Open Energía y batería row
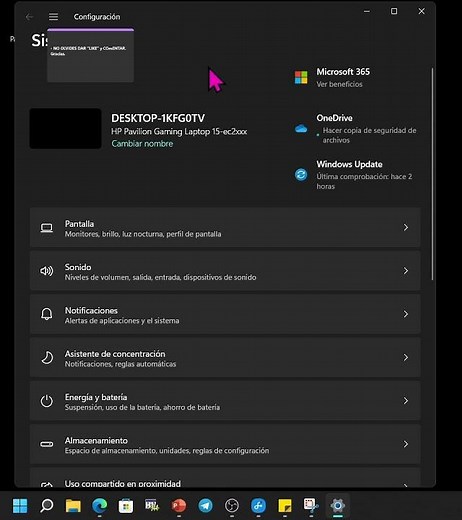 click(225, 401)
